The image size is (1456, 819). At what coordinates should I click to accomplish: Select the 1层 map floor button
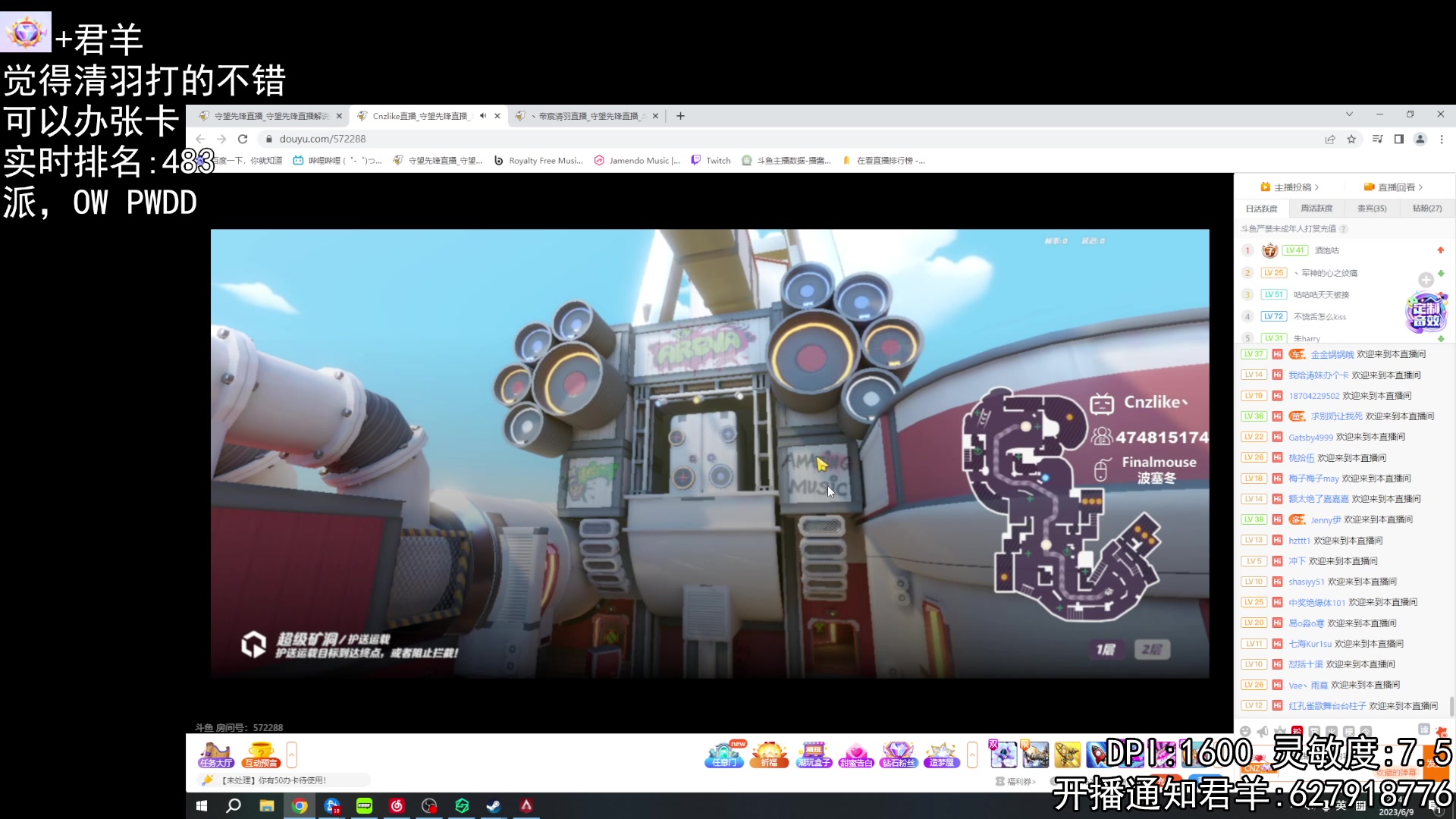point(1106,650)
